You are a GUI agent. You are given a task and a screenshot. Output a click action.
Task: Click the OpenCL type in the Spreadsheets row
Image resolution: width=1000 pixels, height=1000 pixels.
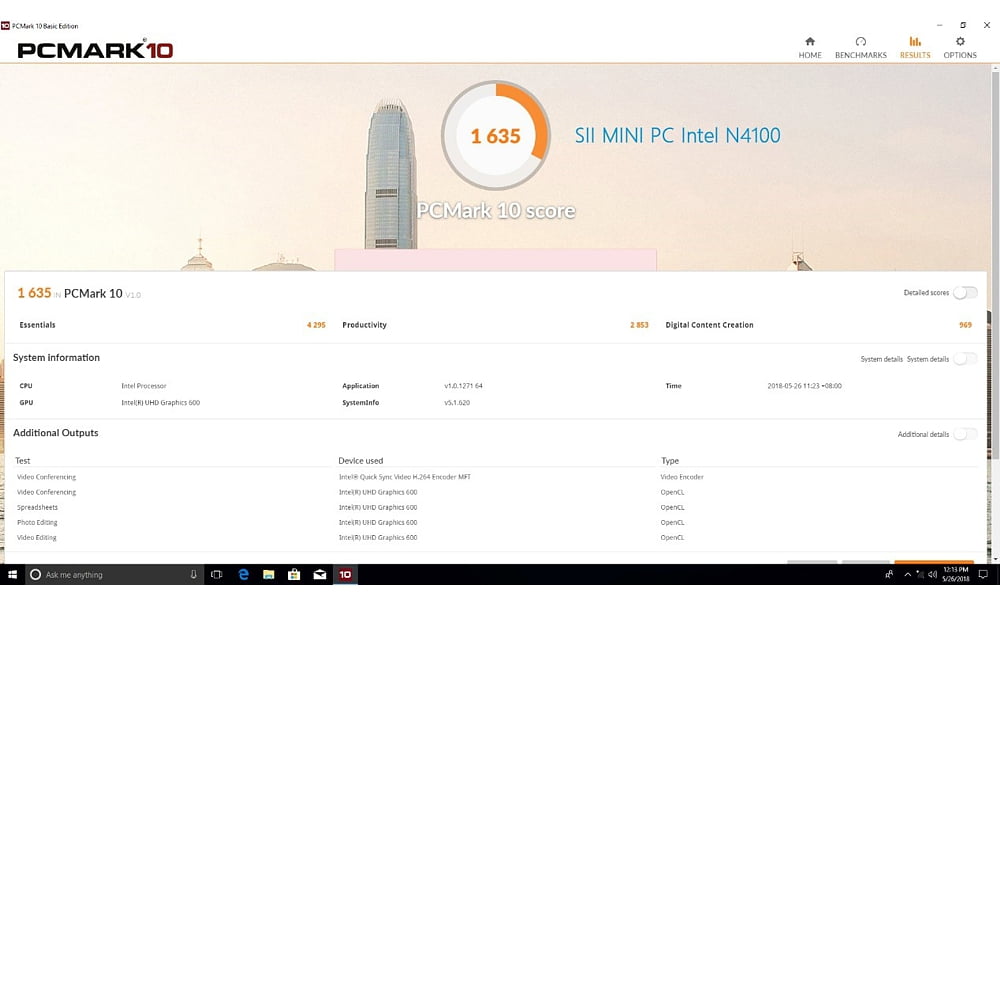672,508
